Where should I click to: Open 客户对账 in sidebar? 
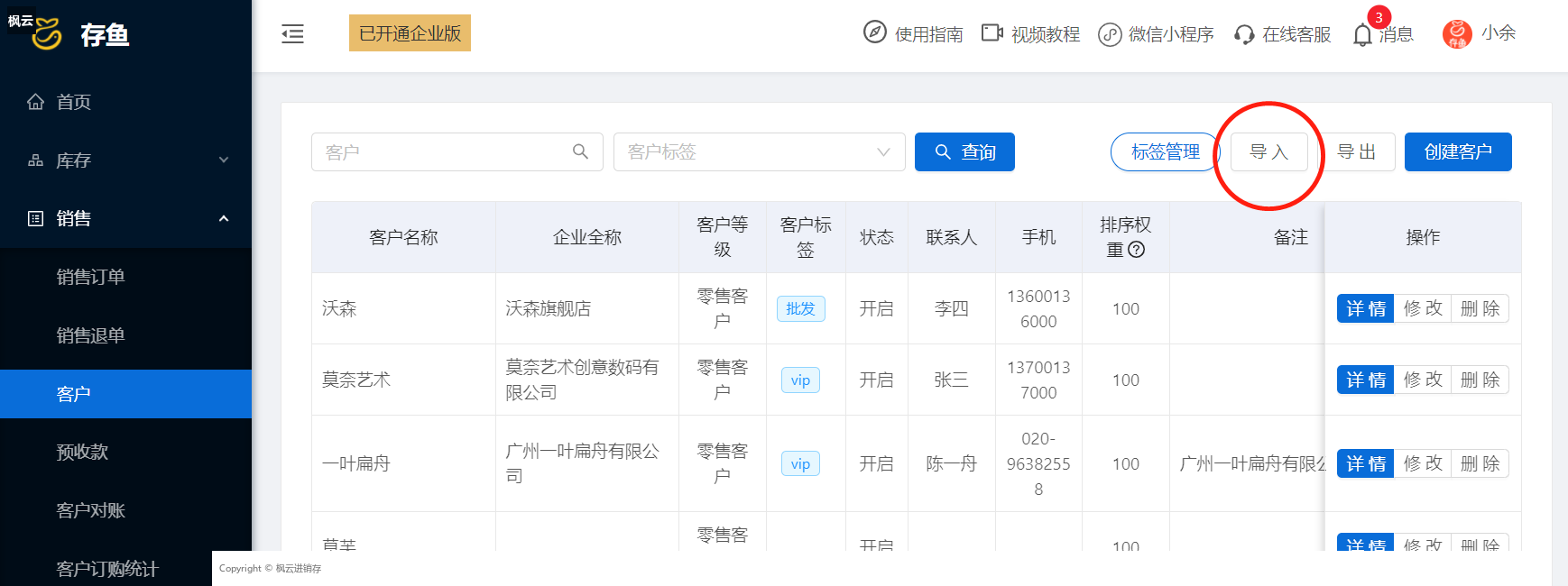[125, 510]
